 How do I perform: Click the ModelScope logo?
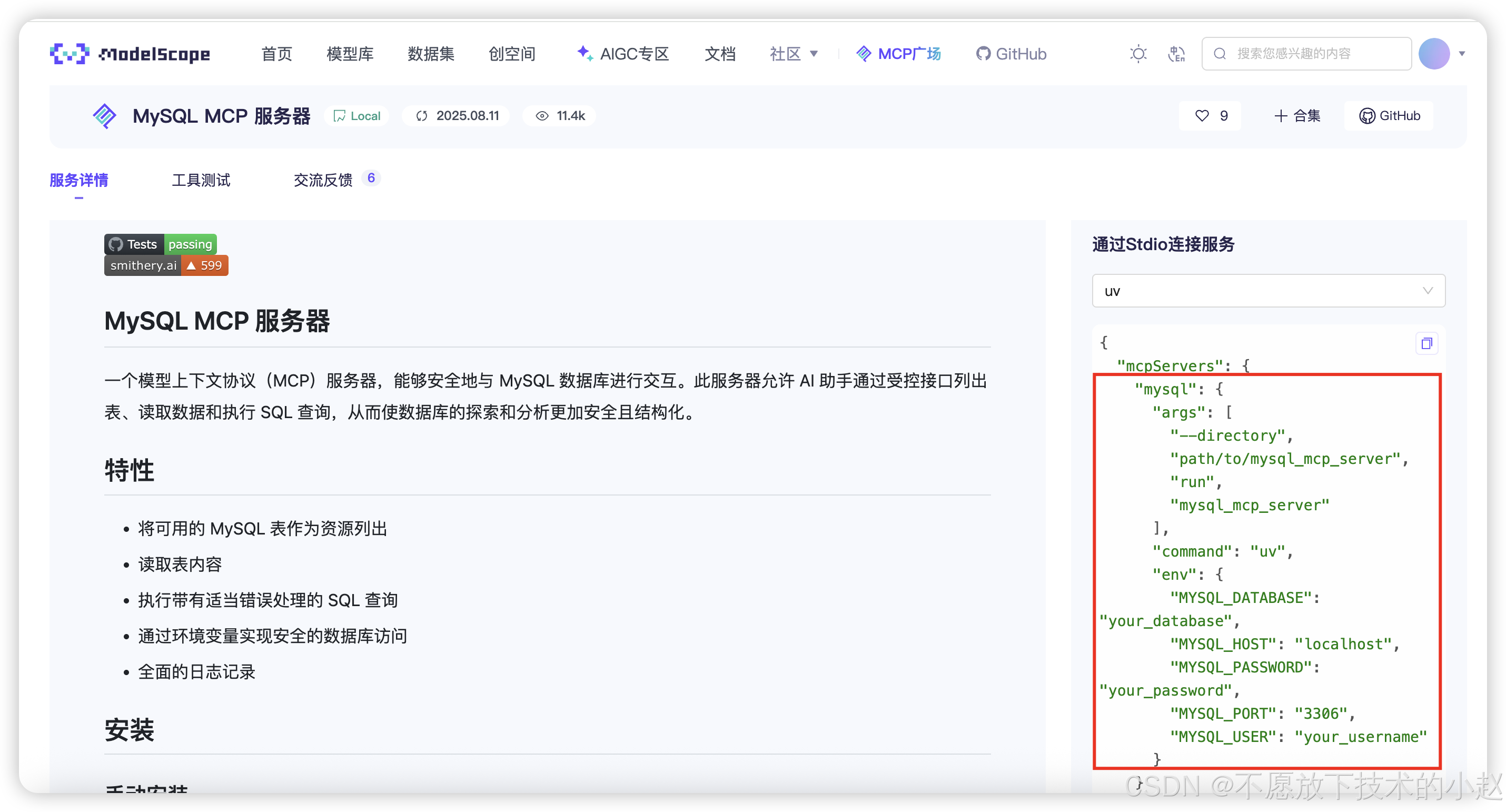pos(130,54)
